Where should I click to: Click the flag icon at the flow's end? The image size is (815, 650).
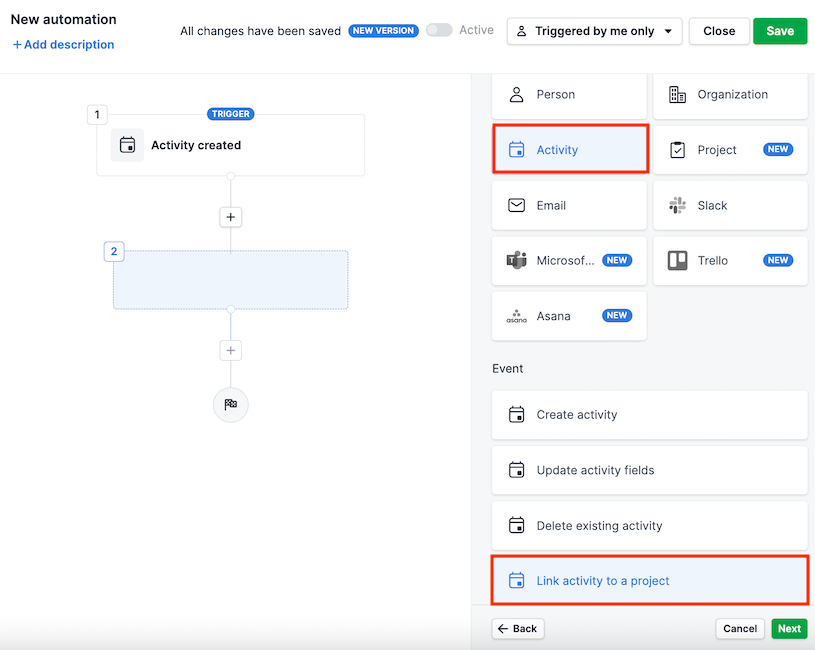[230, 405]
